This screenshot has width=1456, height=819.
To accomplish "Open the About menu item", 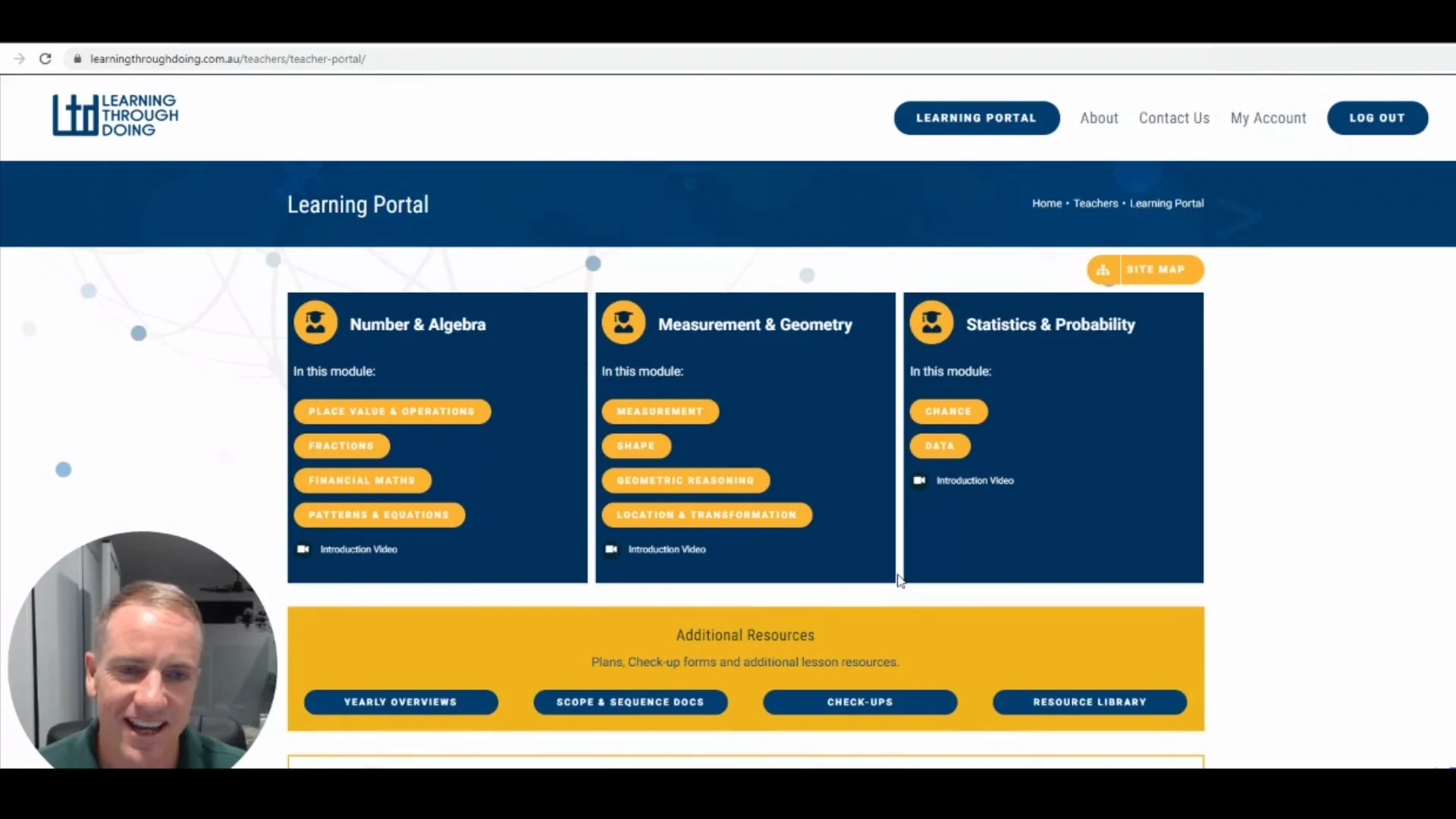I will click(x=1099, y=118).
